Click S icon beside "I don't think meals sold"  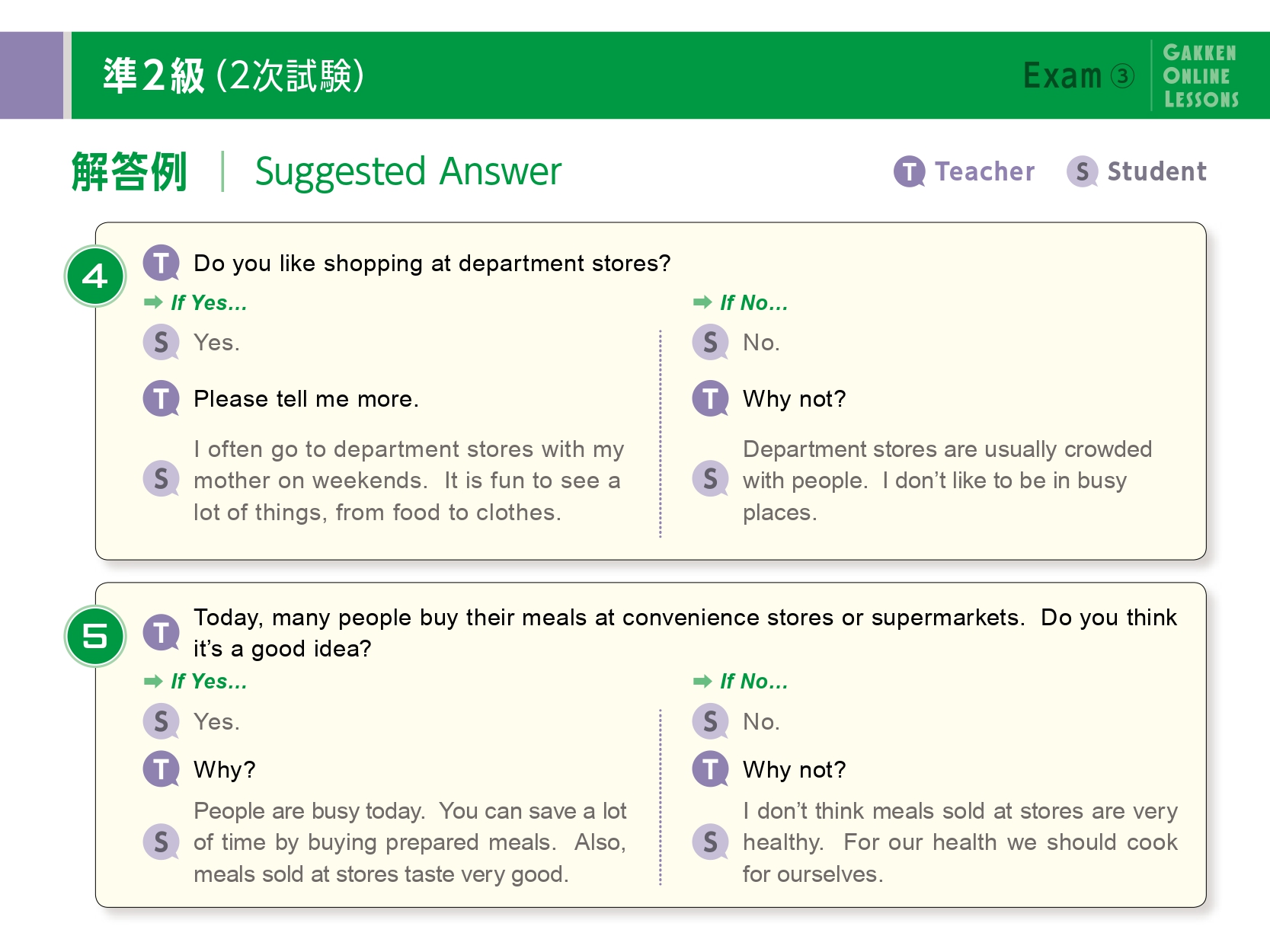(x=710, y=842)
